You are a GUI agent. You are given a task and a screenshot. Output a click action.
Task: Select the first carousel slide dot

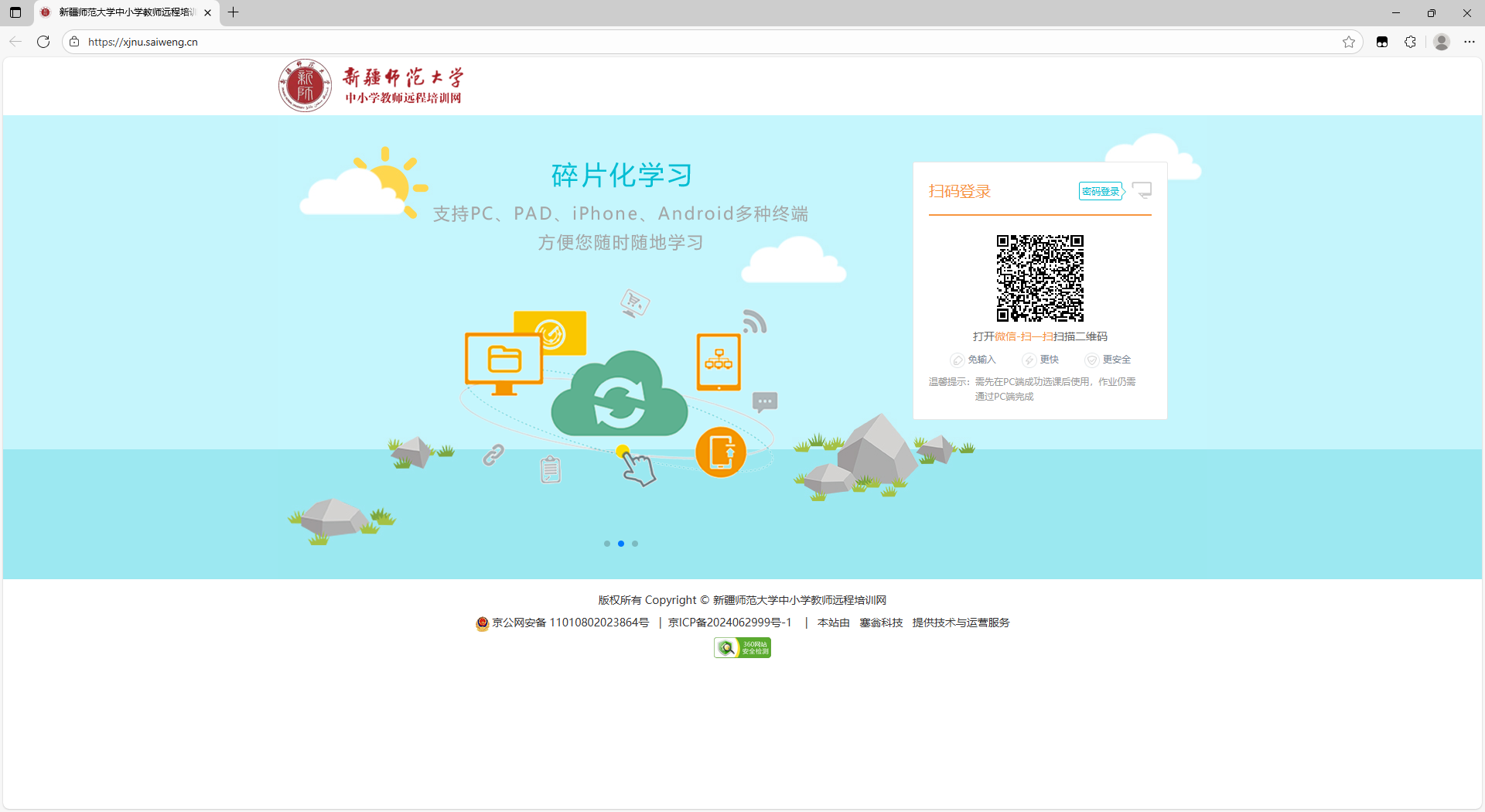pyautogui.click(x=607, y=544)
